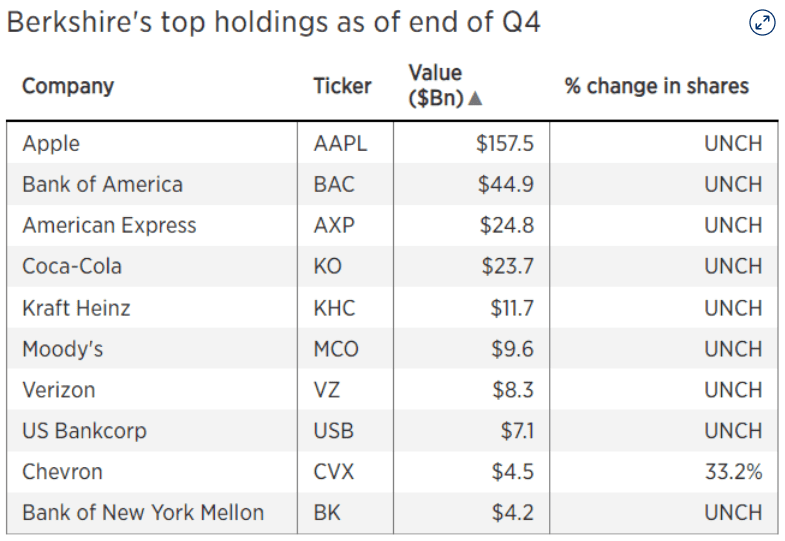The height and width of the screenshot is (541, 785).
Task: Click the expand table fullscreen icon
Action: click(x=762, y=23)
